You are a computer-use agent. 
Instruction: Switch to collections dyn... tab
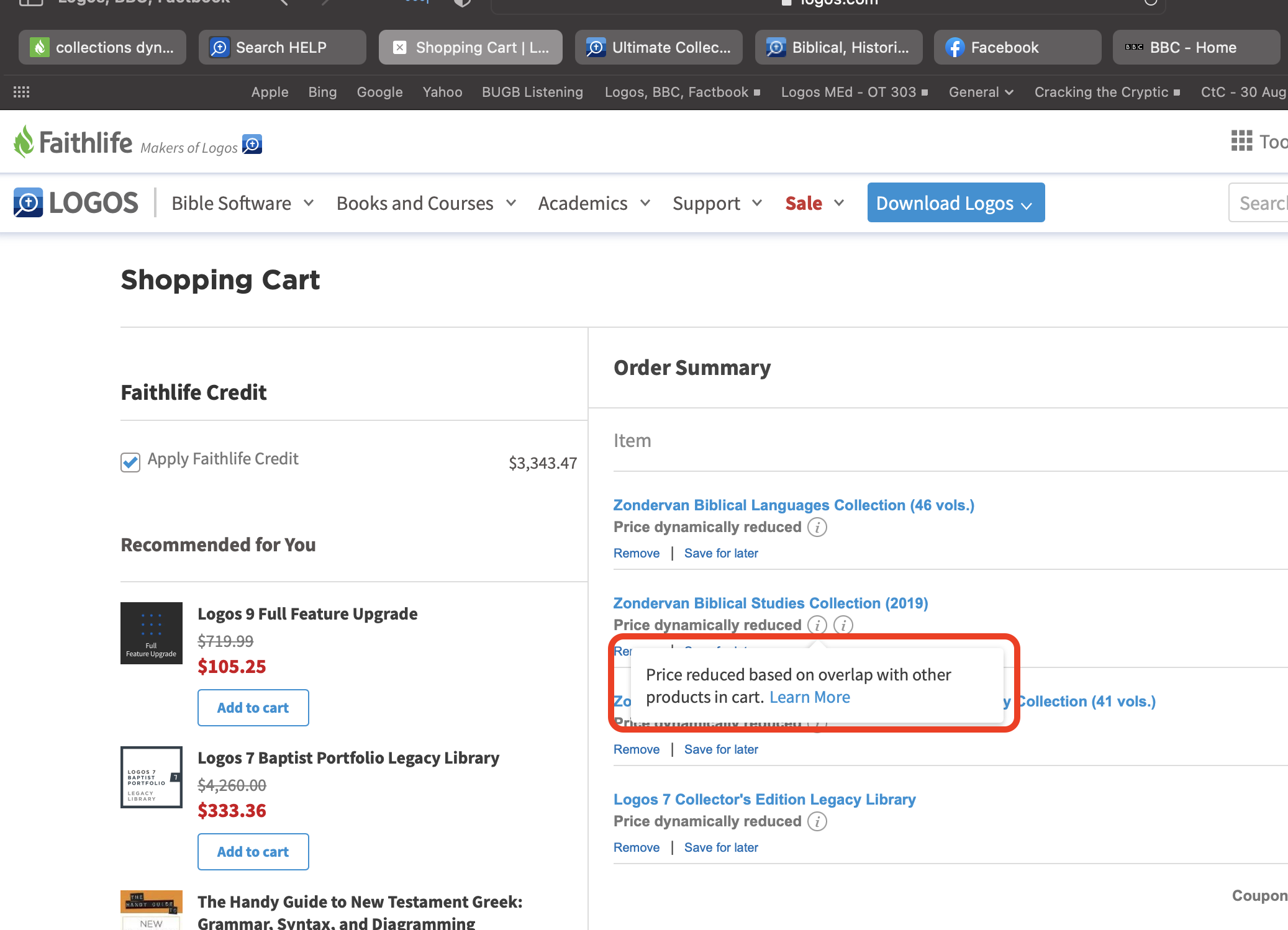(x=102, y=47)
